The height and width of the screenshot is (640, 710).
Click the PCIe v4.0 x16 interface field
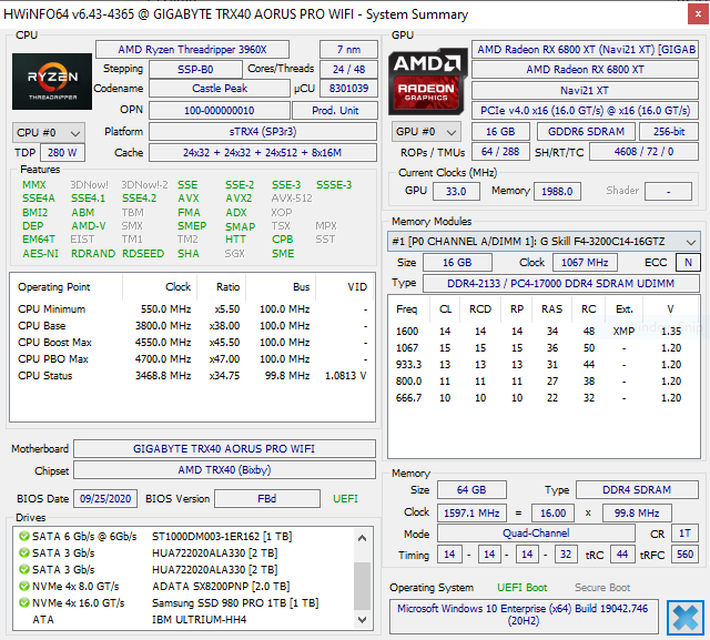[585, 111]
